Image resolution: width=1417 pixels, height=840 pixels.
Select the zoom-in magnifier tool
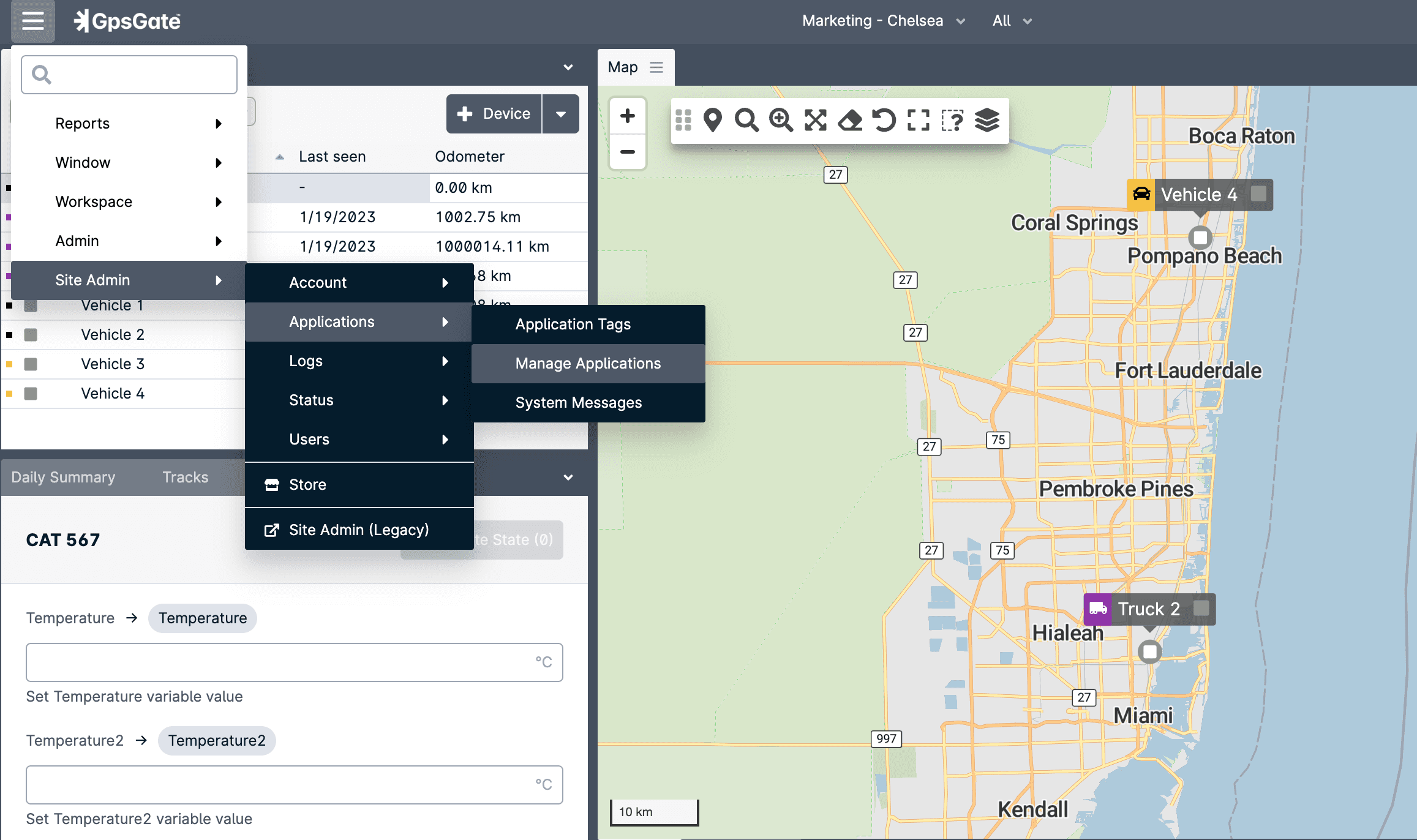[782, 121]
